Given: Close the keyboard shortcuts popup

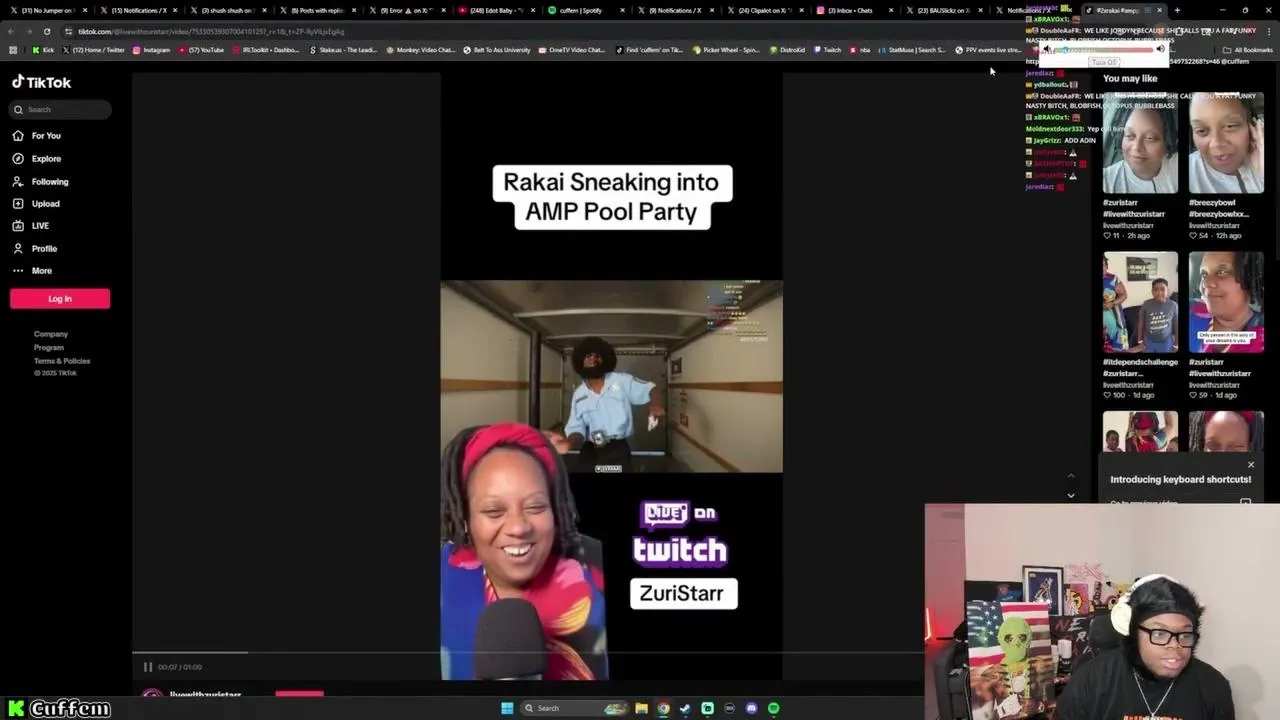Looking at the screenshot, I should pos(1250,465).
